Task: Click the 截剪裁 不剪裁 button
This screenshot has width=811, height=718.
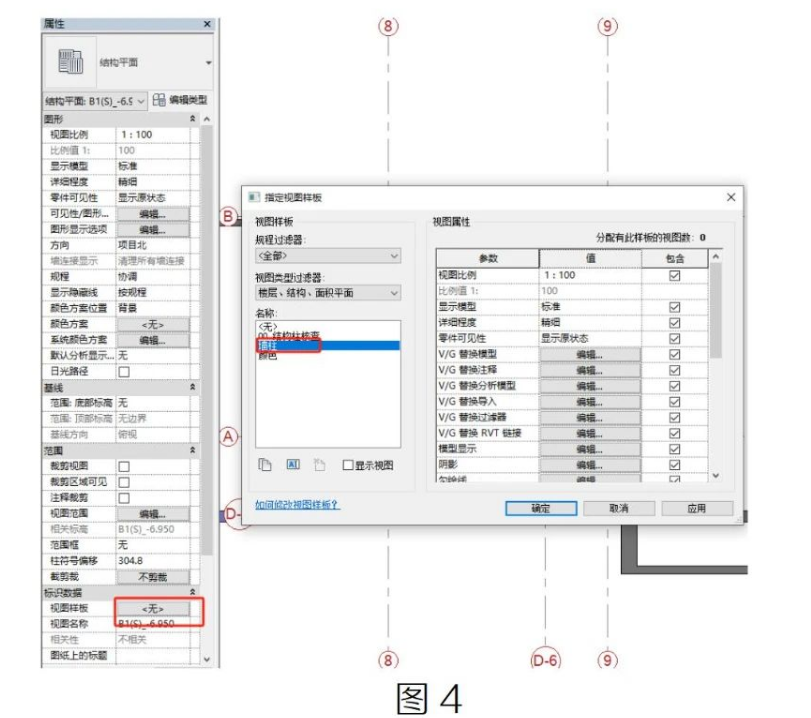Action: pyautogui.click(x=153, y=577)
